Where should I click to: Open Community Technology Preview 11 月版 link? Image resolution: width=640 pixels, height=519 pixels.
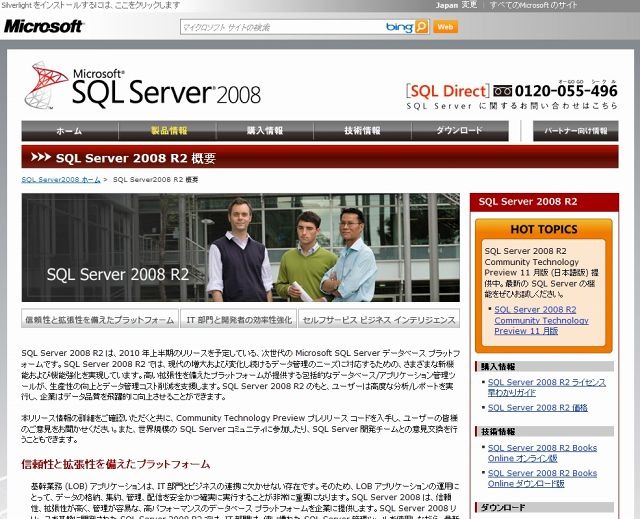[541, 320]
